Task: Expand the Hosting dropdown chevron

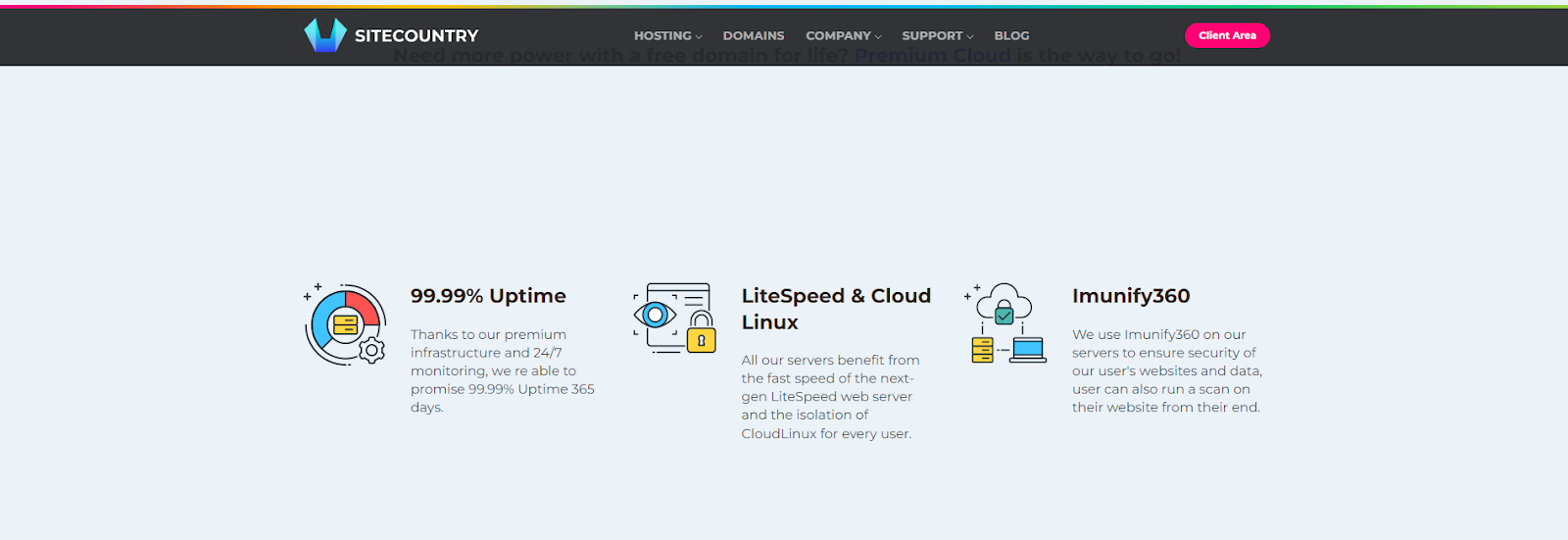Action: (x=699, y=37)
